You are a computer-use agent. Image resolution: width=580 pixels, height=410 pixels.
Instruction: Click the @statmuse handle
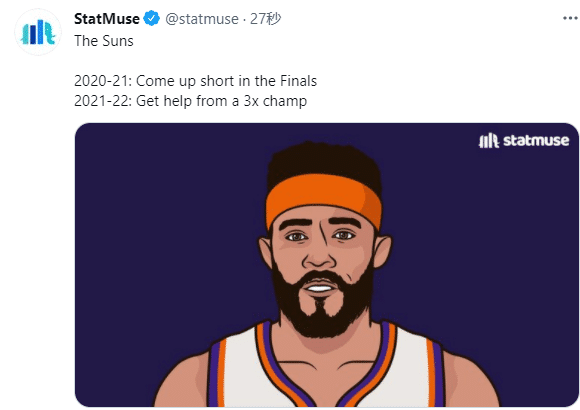click(202, 19)
